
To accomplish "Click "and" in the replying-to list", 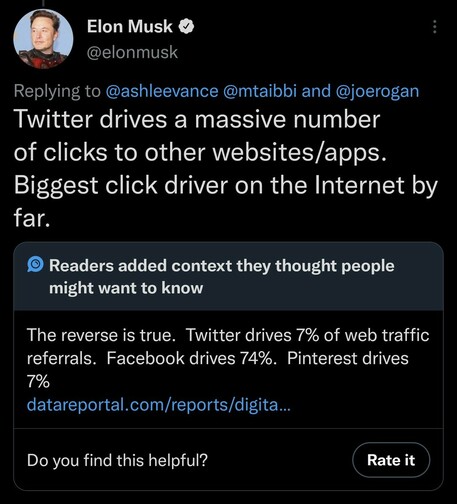I will coord(316,91).
